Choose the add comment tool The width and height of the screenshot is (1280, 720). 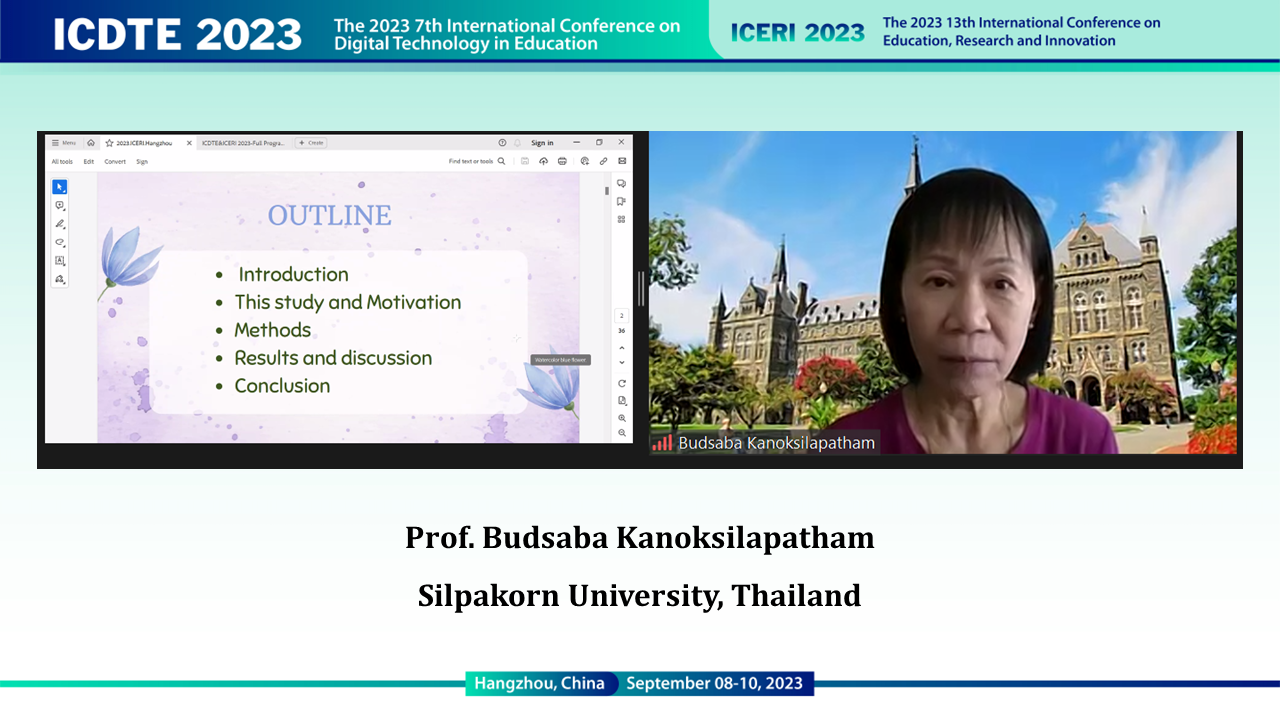60,205
